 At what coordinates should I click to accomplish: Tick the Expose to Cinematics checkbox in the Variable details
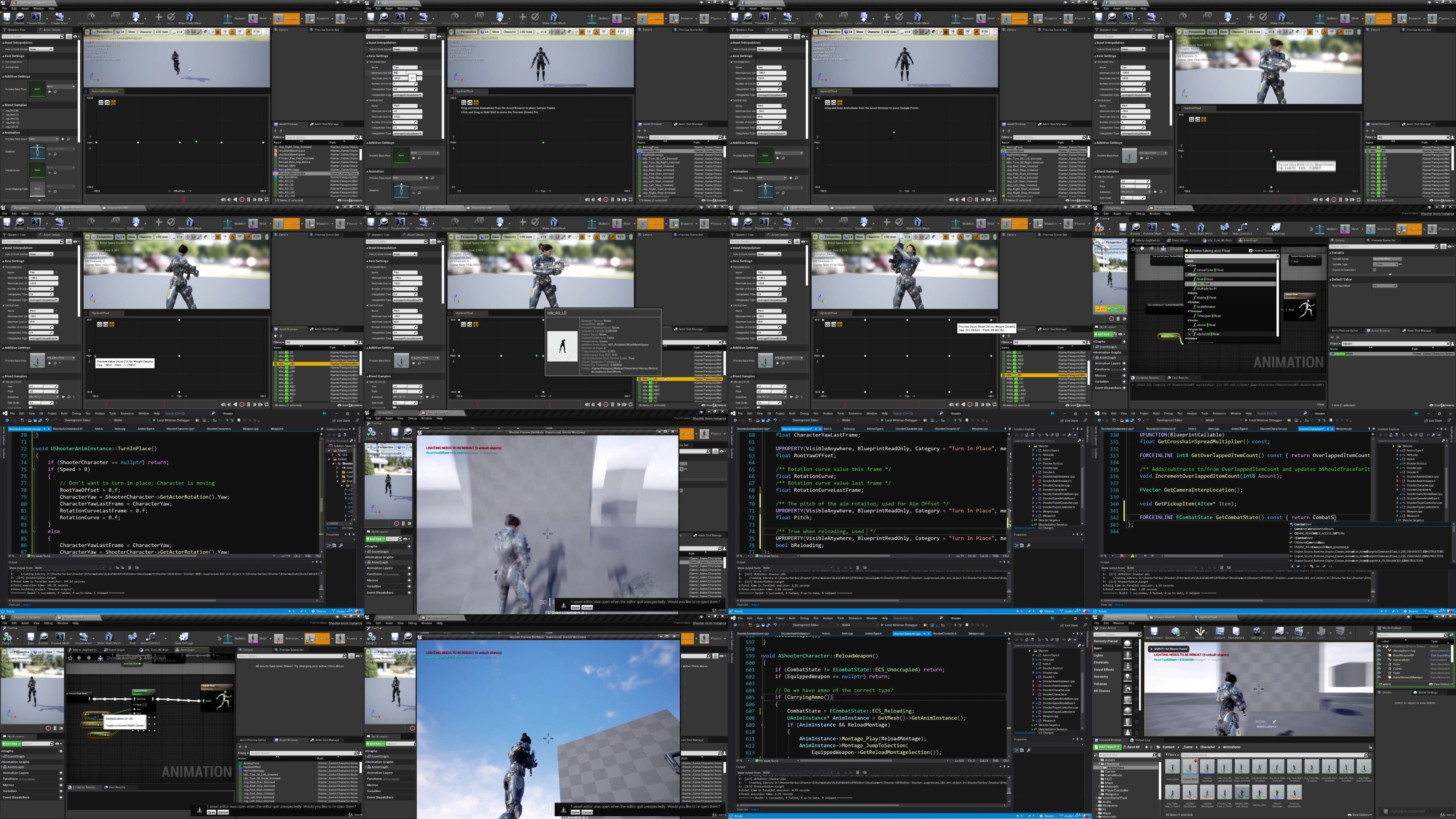(x=1374, y=270)
